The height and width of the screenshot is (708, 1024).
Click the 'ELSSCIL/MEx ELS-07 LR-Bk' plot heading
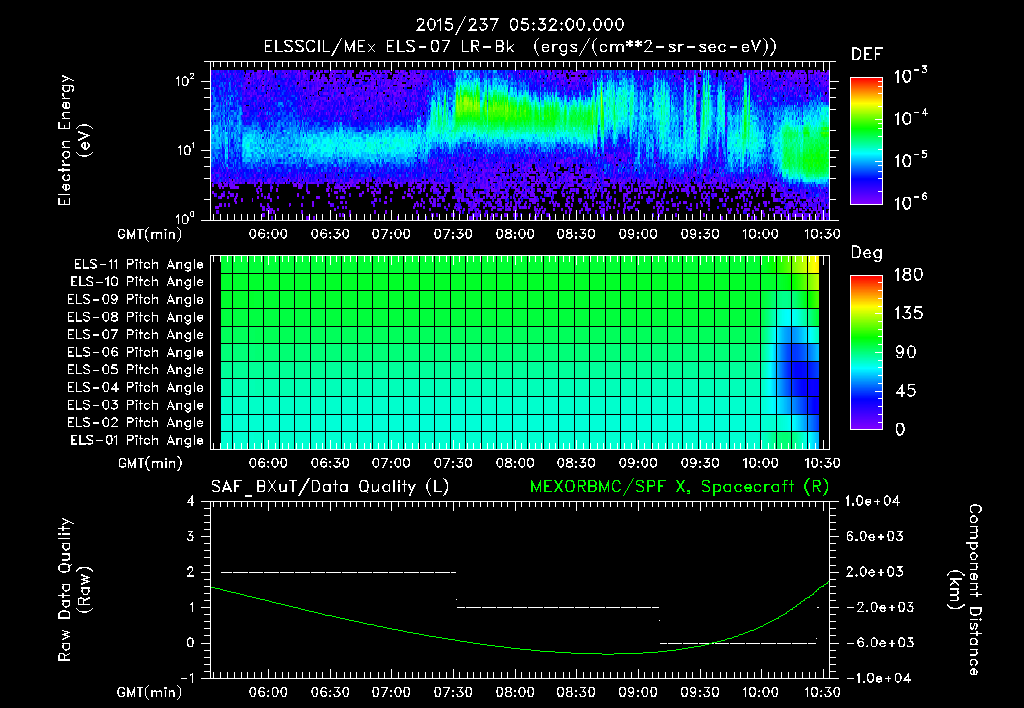click(x=389, y=47)
